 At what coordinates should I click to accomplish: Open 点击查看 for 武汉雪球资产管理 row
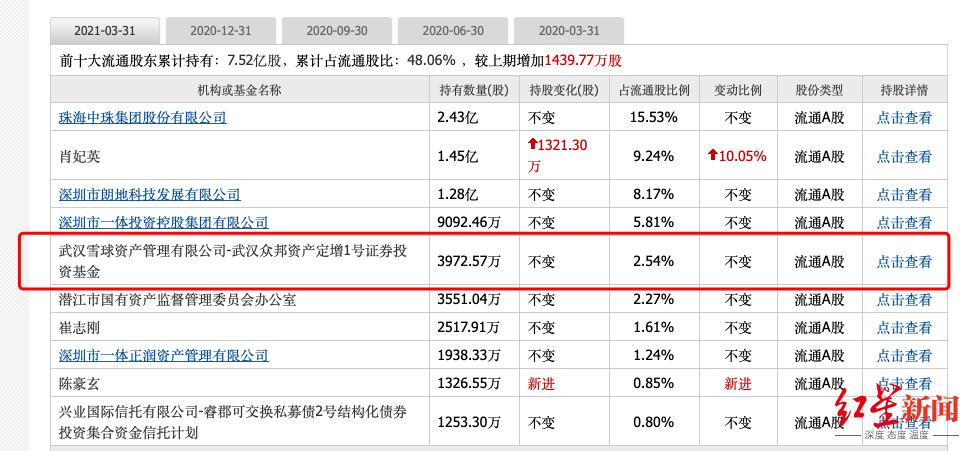click(904, 262)
